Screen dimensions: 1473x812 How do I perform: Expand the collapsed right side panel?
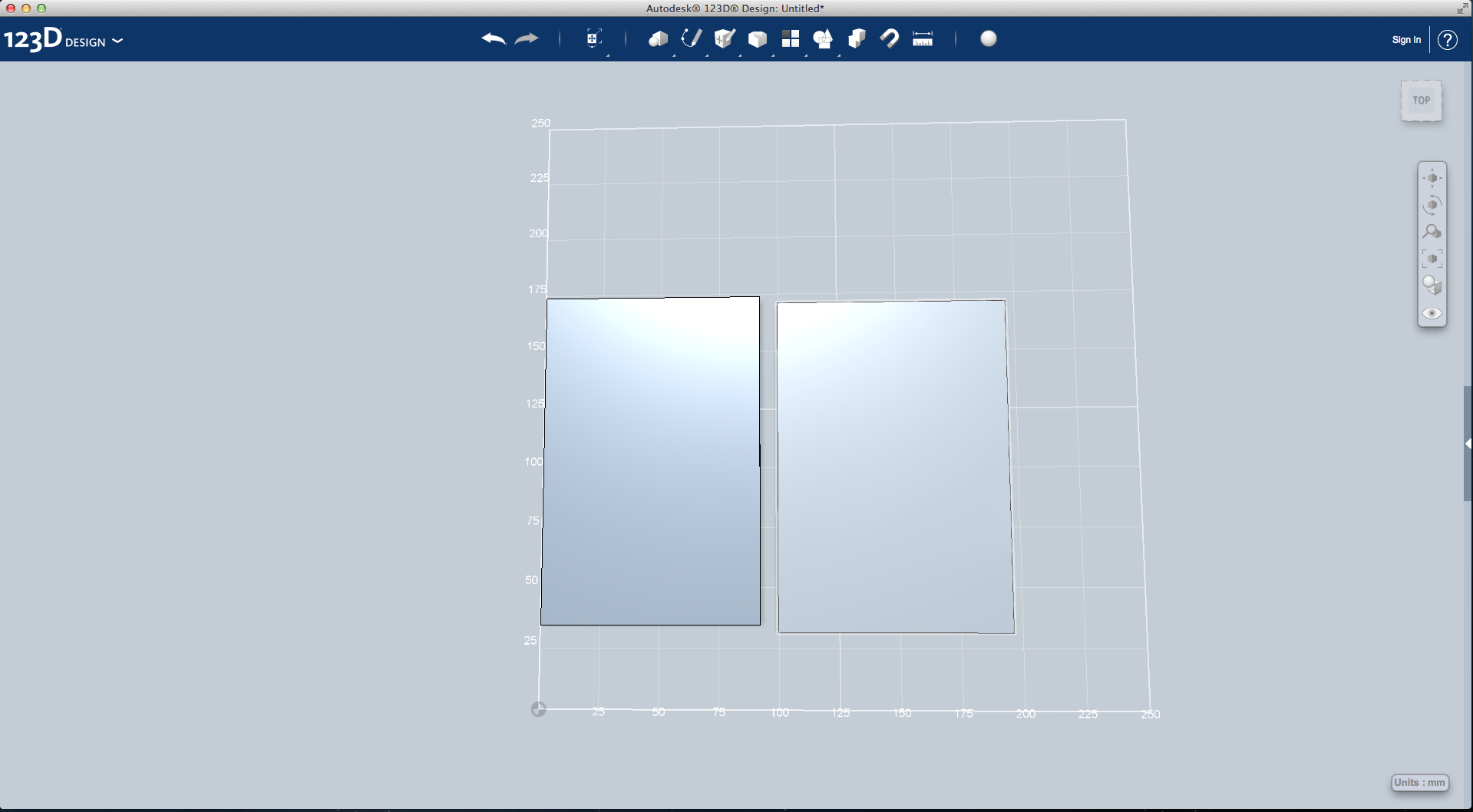point(1468,444)
